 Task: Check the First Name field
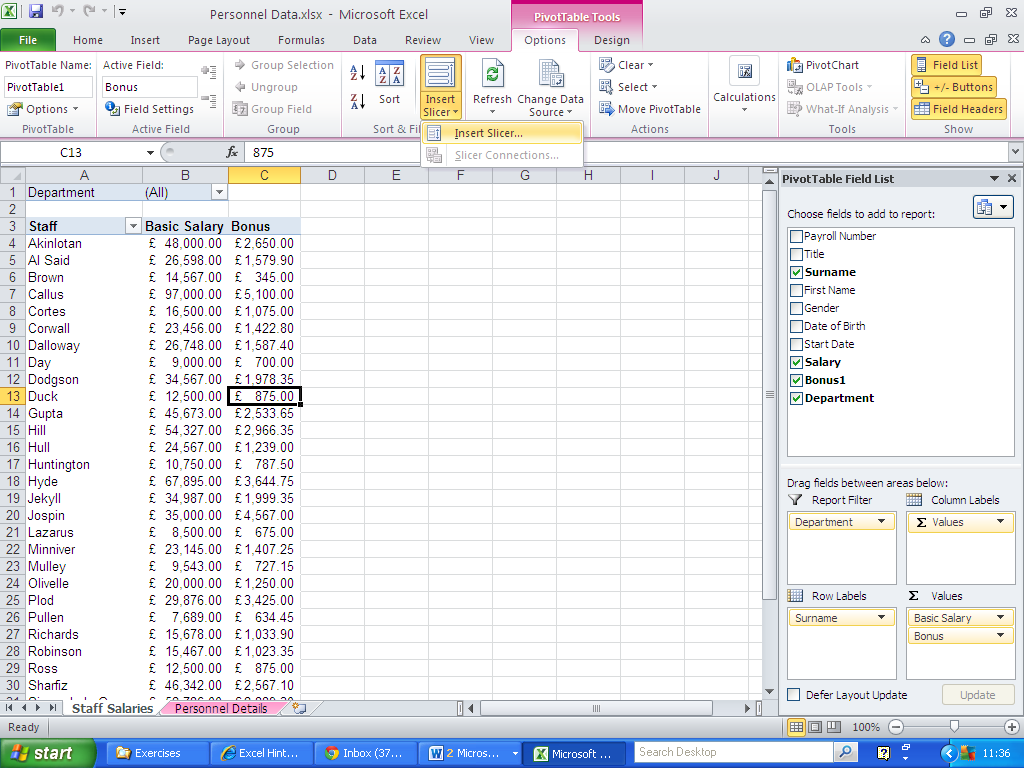coord(796,290)
